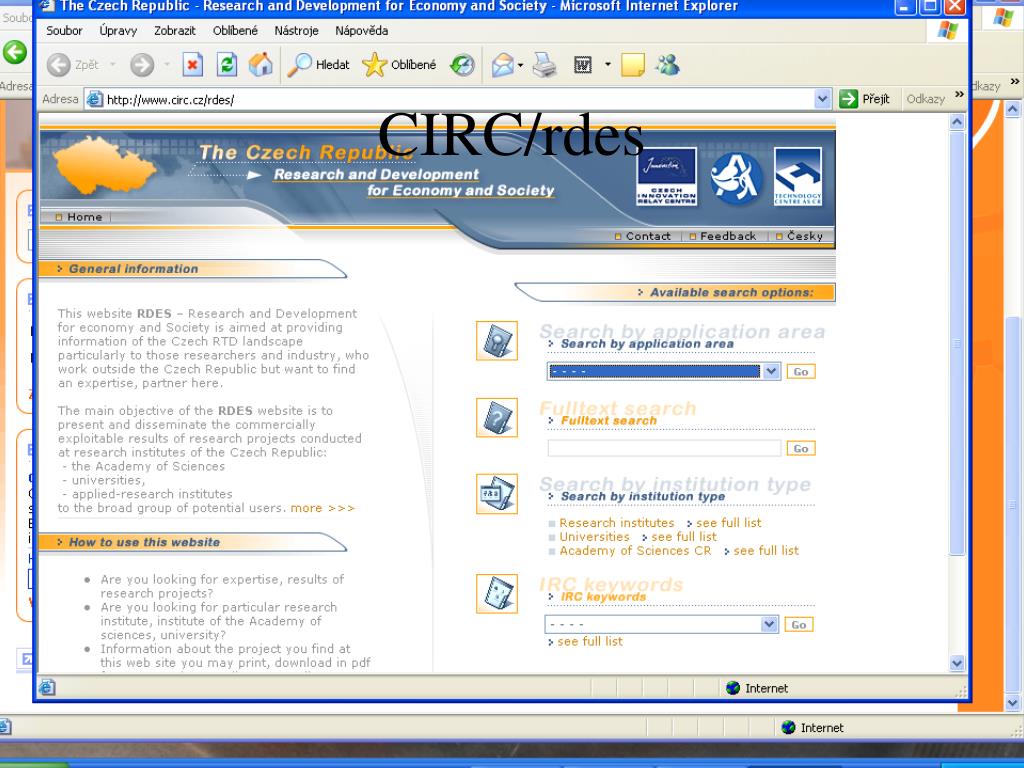This screenshot has height=768, width=1024.
Task: Click 'see full list' beside Research institutes
Action: pyautogui.click(x=728, y=523)
